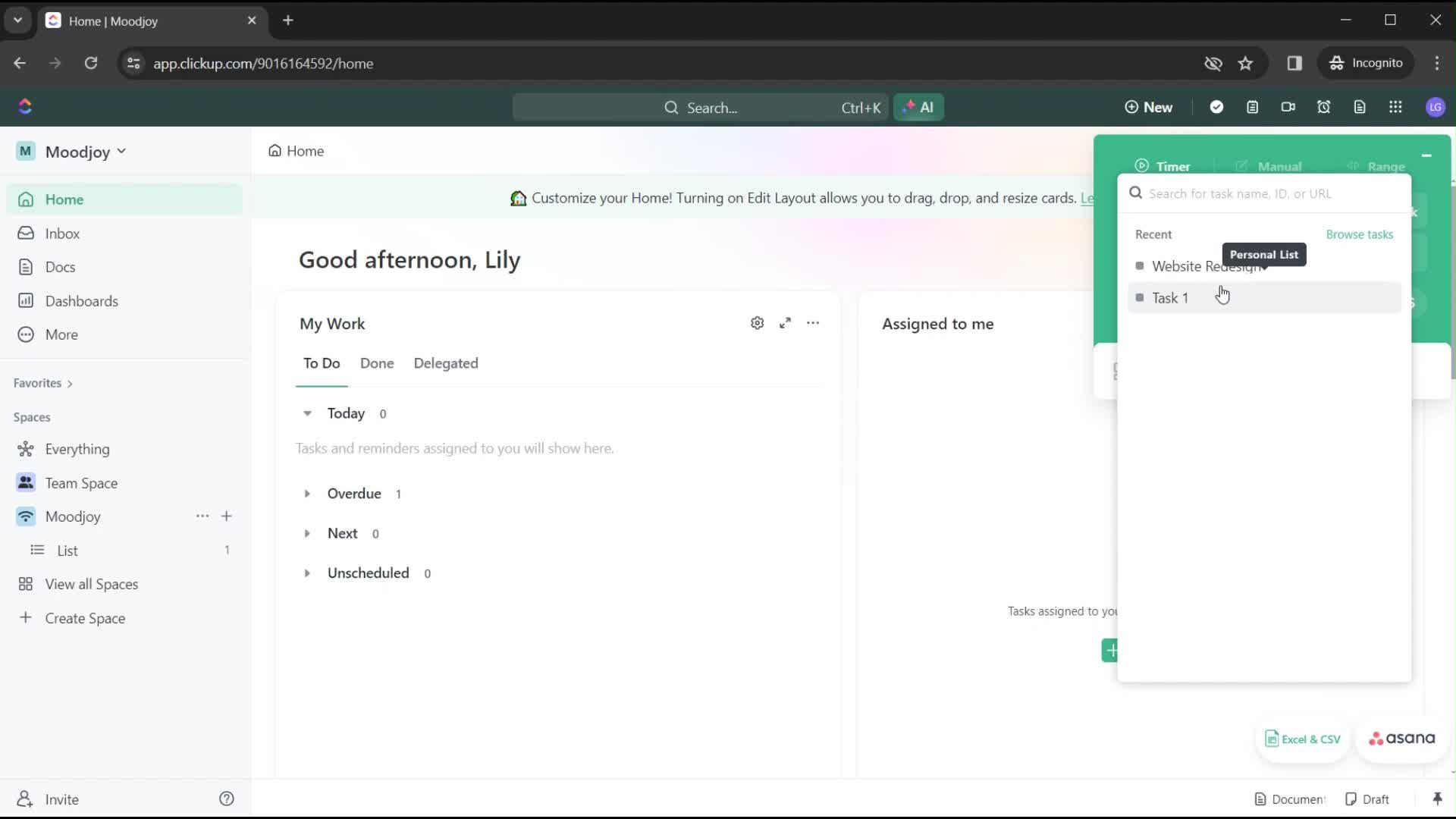Select the Done tab in My Work
Viewport: 1456px width, 819px height.
coord(378,363)
